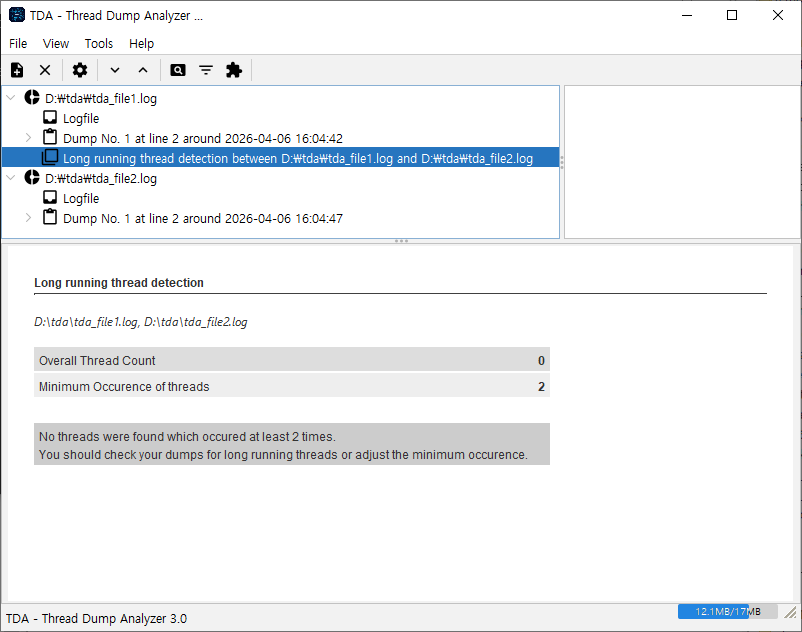Click the magnifier find toolbar icon
Image resolution: width=802 pixels, height=632 pixels.
[x=178, y=70]
